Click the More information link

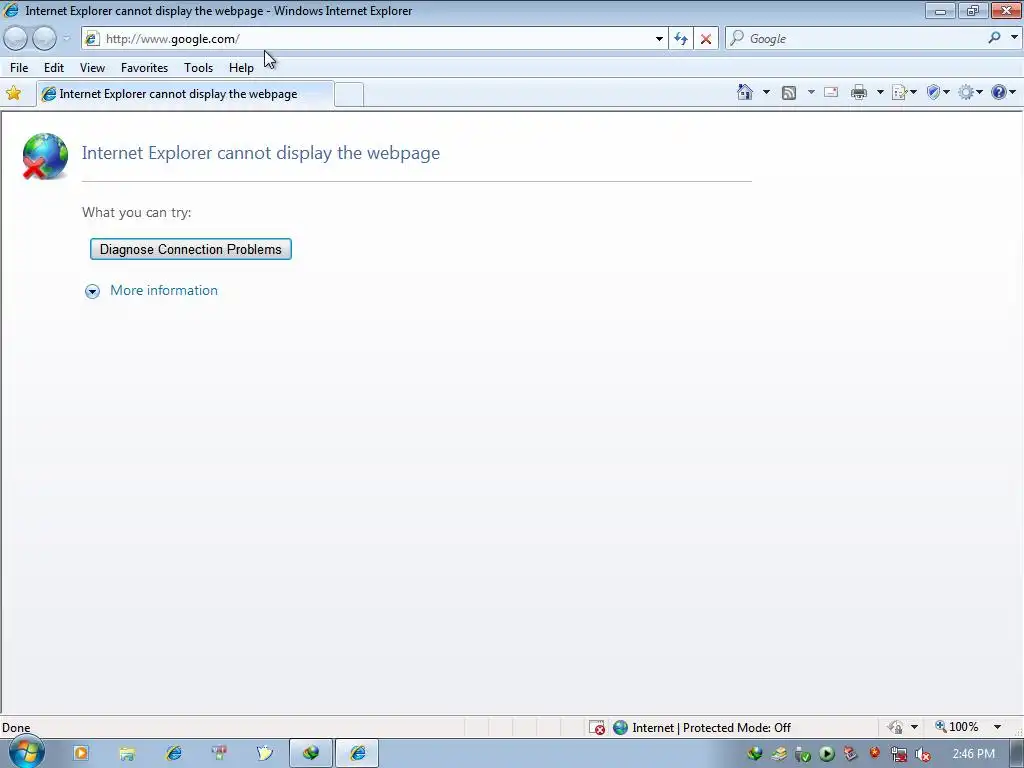pyautogui.click(x=164, y=291)
